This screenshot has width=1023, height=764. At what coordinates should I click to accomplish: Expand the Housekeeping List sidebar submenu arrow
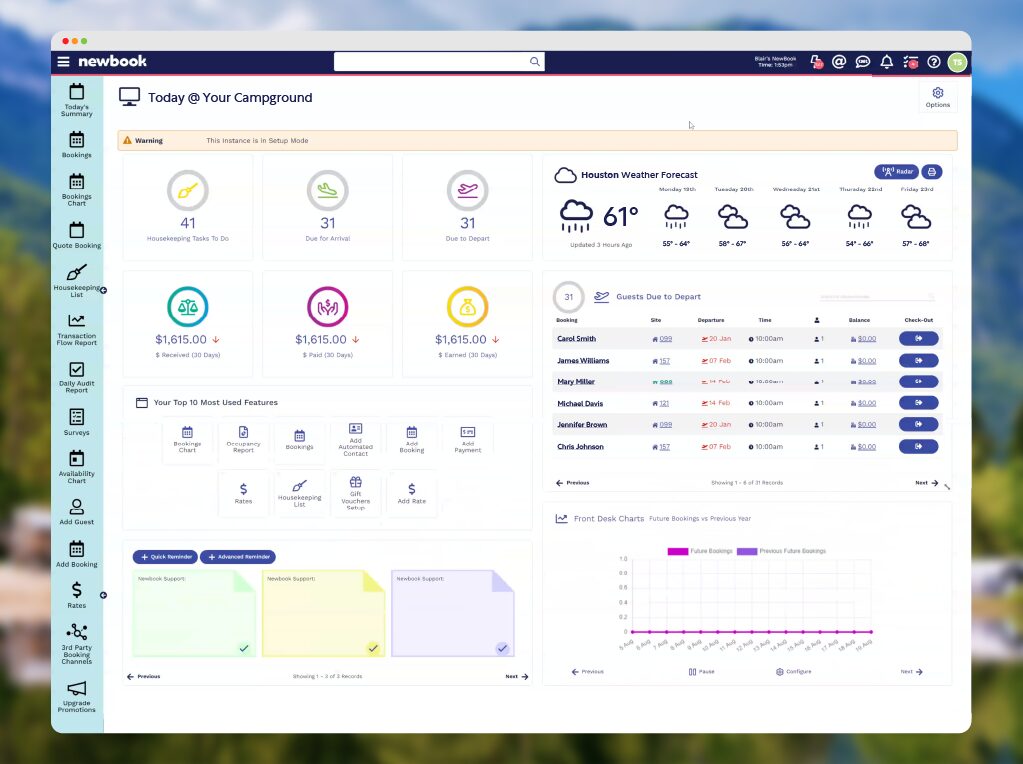point(103,290)
